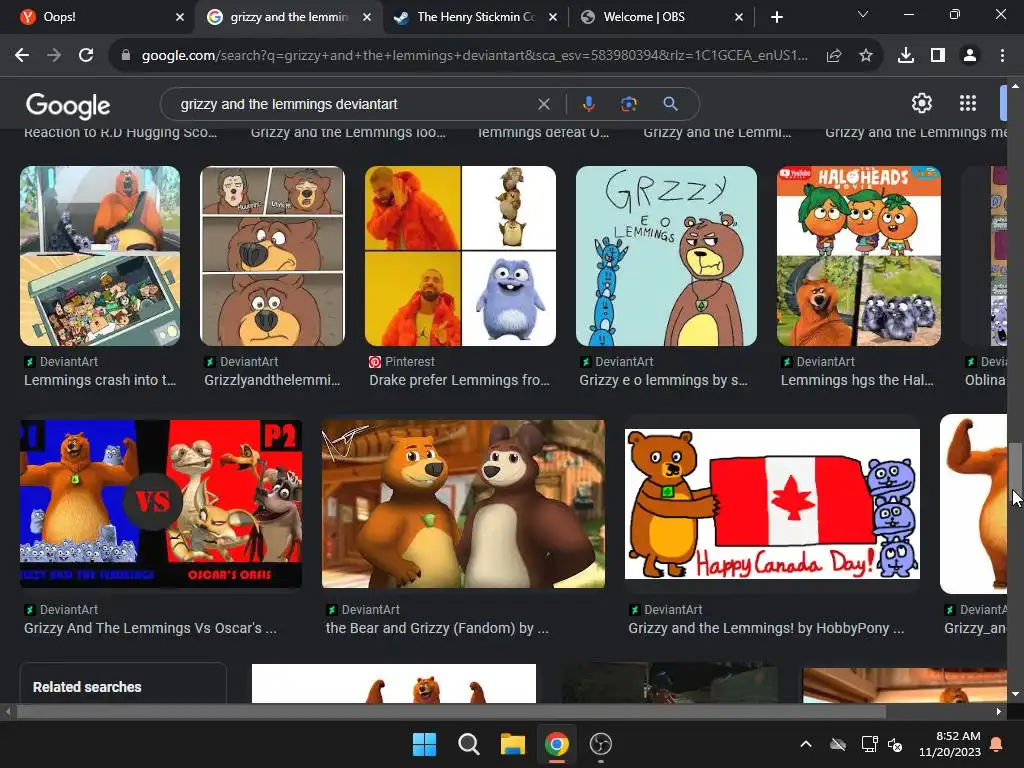The image size is (1024, 768).
Task: Open OBS Studio from taskbar
Action: [x=600, y=744]
